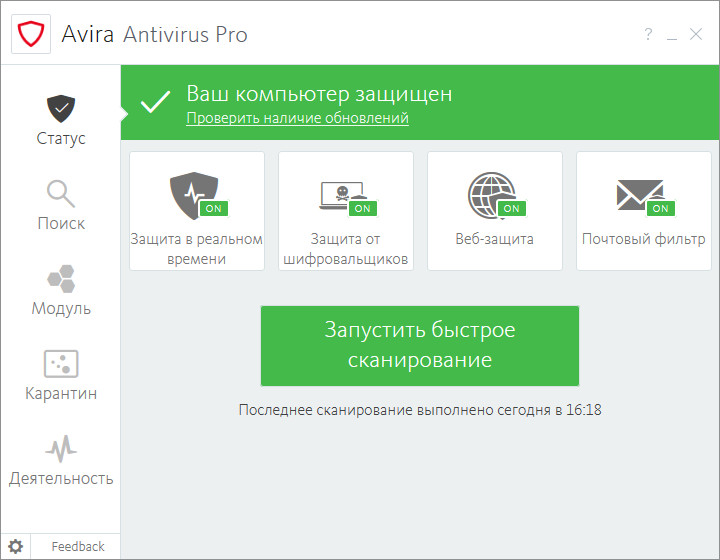This screenshot has height=560, width=720.
Task: Click the green checkmark status icon
Action: (x=155, y=104)
